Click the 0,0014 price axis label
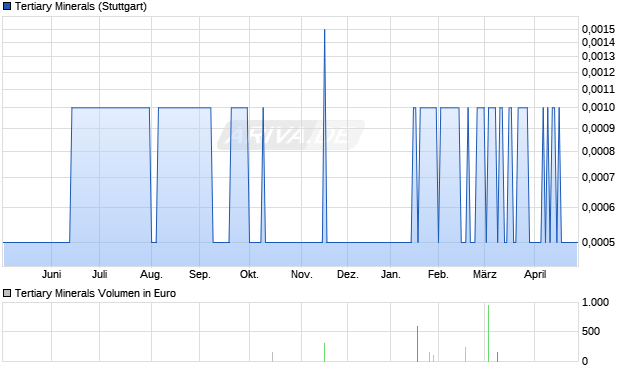 [598, 42]
